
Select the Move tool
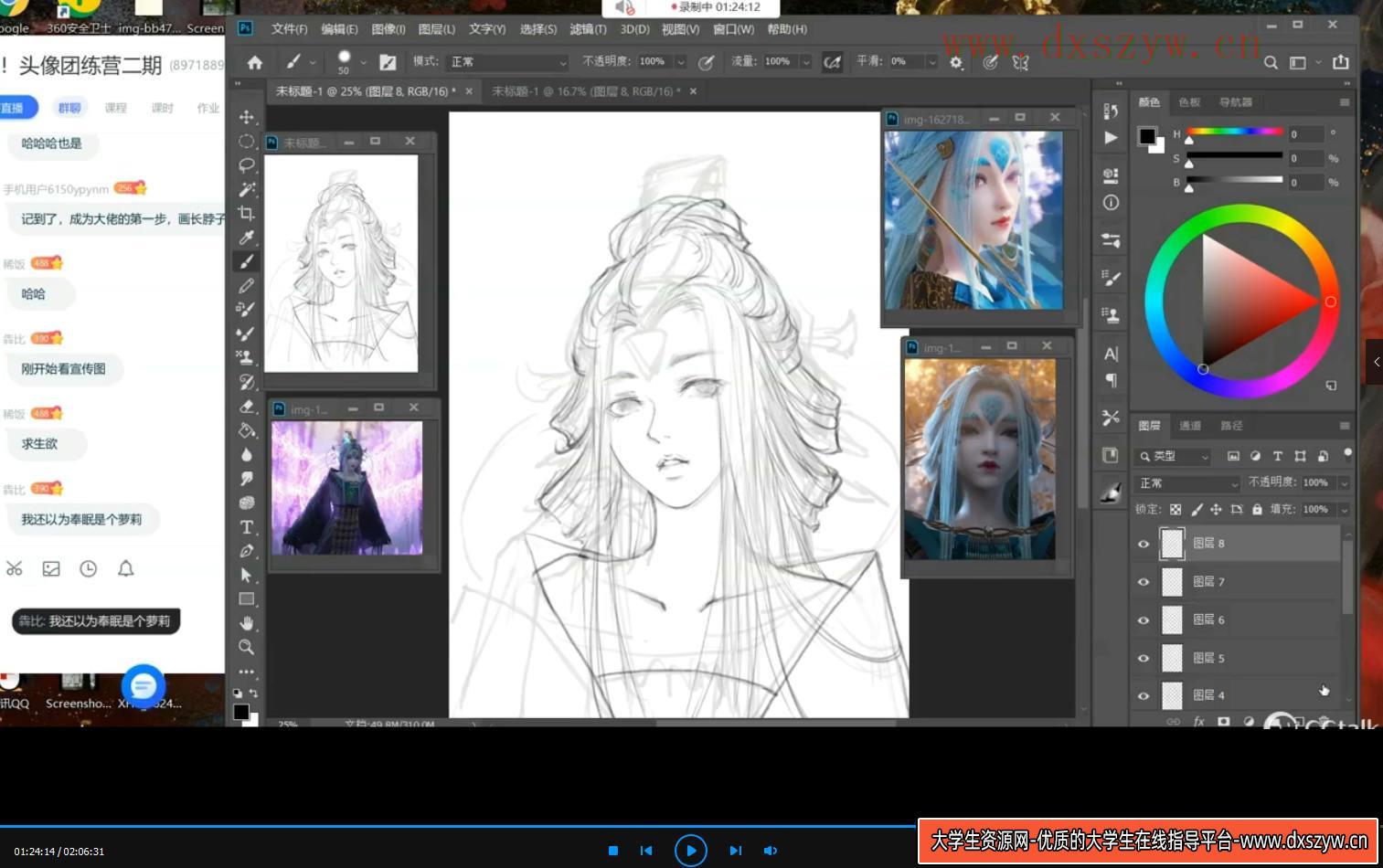[246, 117]
